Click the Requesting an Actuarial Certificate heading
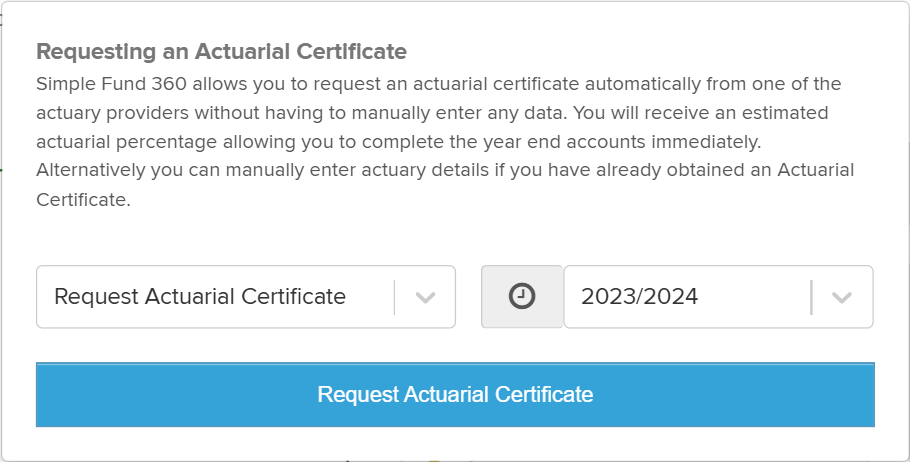The height and width of the screenshot is (462, 910). [x=221, y=51]
